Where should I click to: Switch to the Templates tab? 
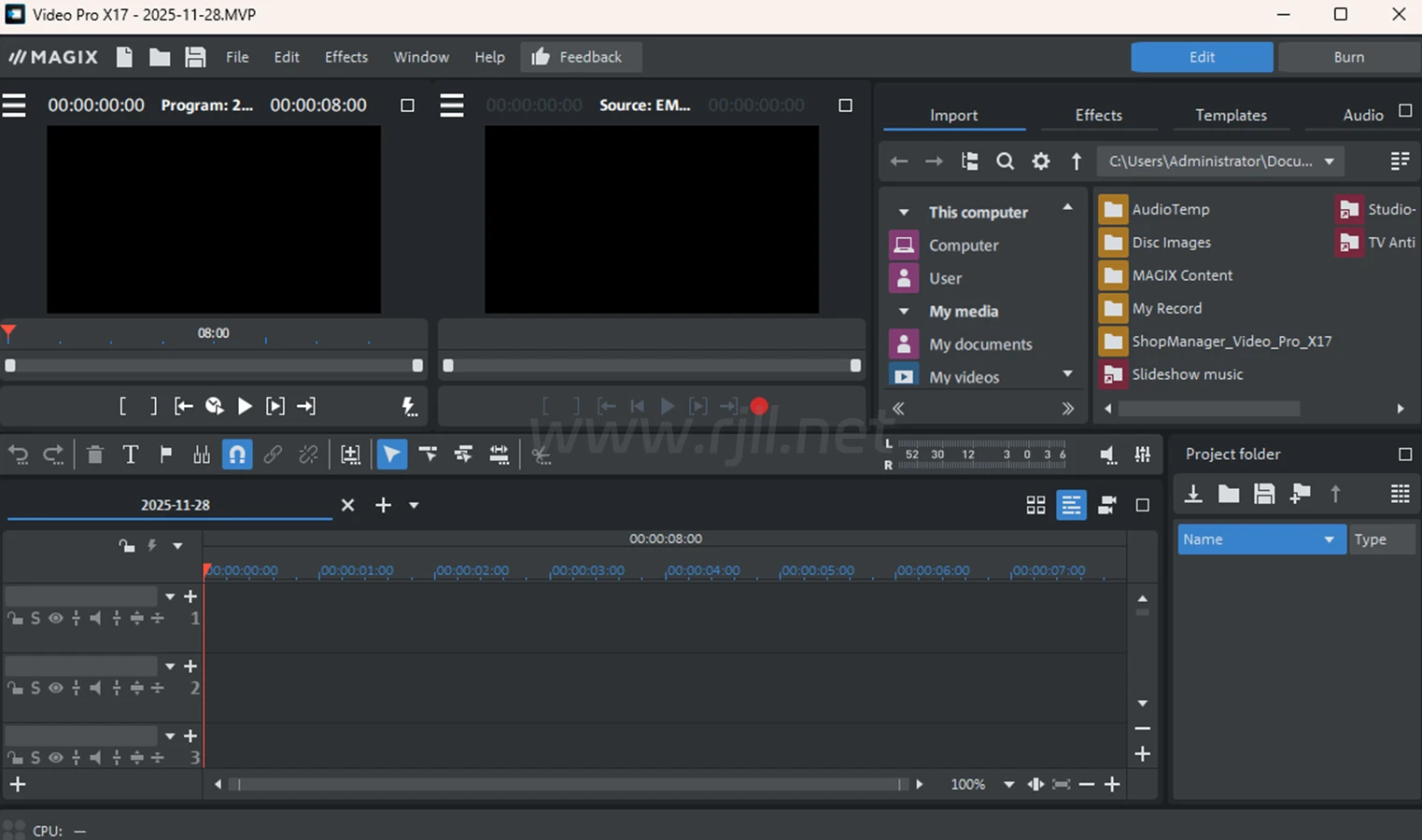(1231, 115)
